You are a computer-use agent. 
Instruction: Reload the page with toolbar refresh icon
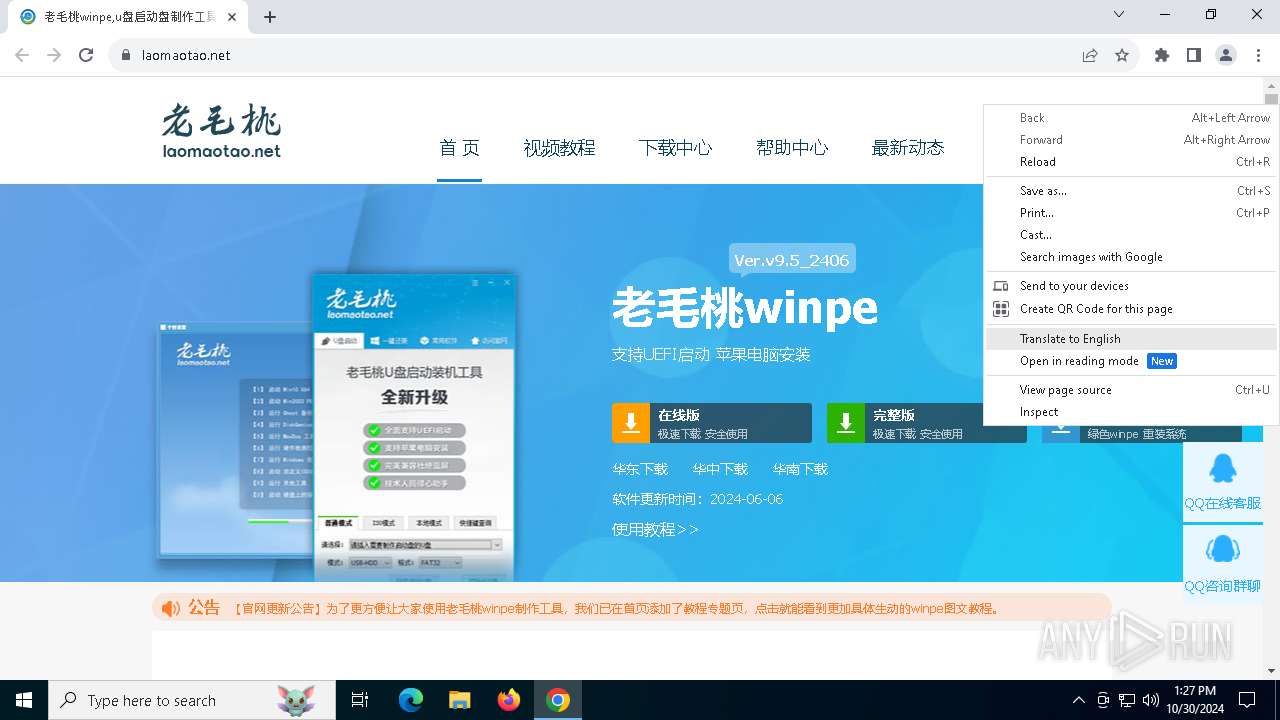click(x=86, y=55)
